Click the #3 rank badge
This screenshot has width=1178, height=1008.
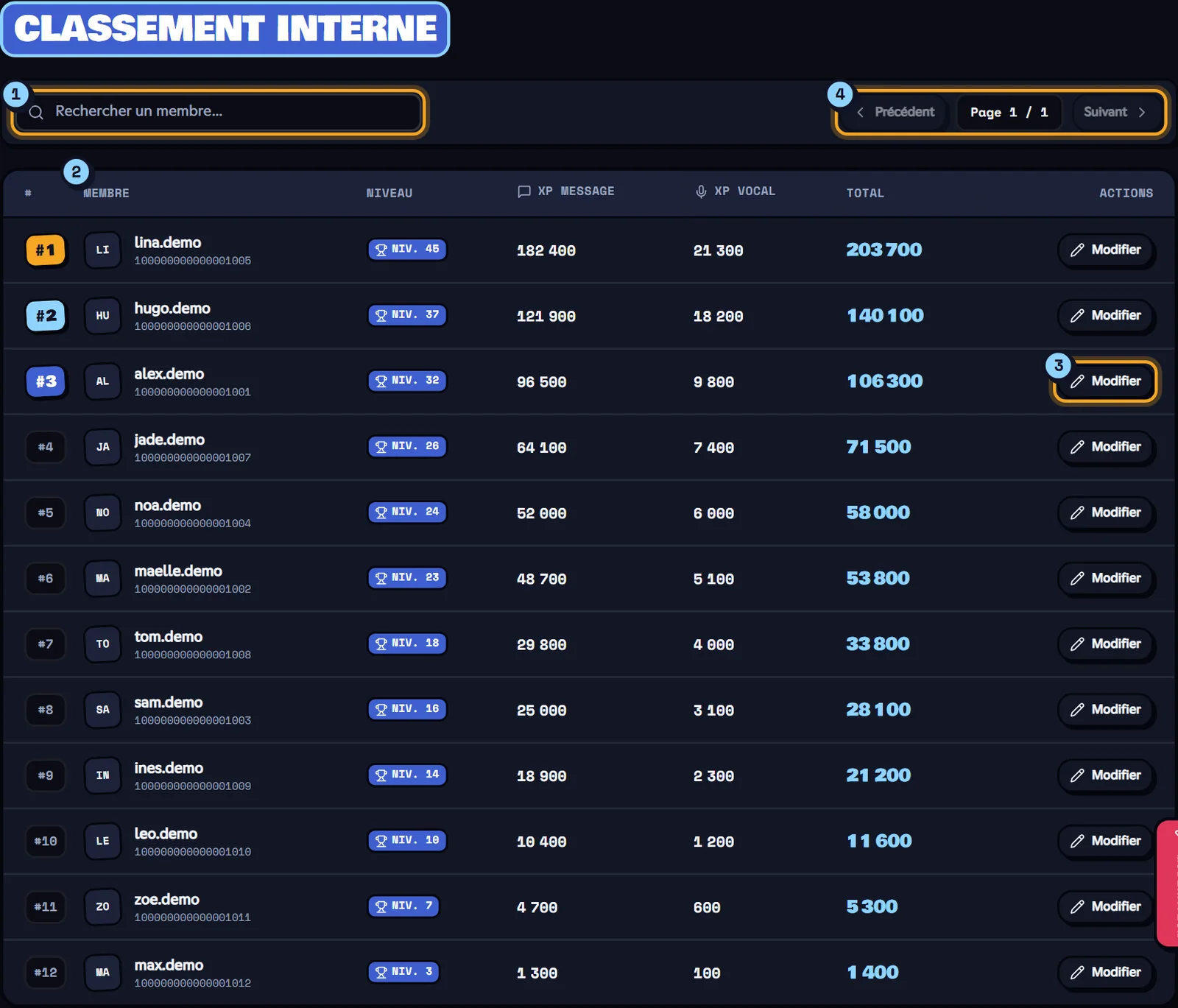click(46, 381)
